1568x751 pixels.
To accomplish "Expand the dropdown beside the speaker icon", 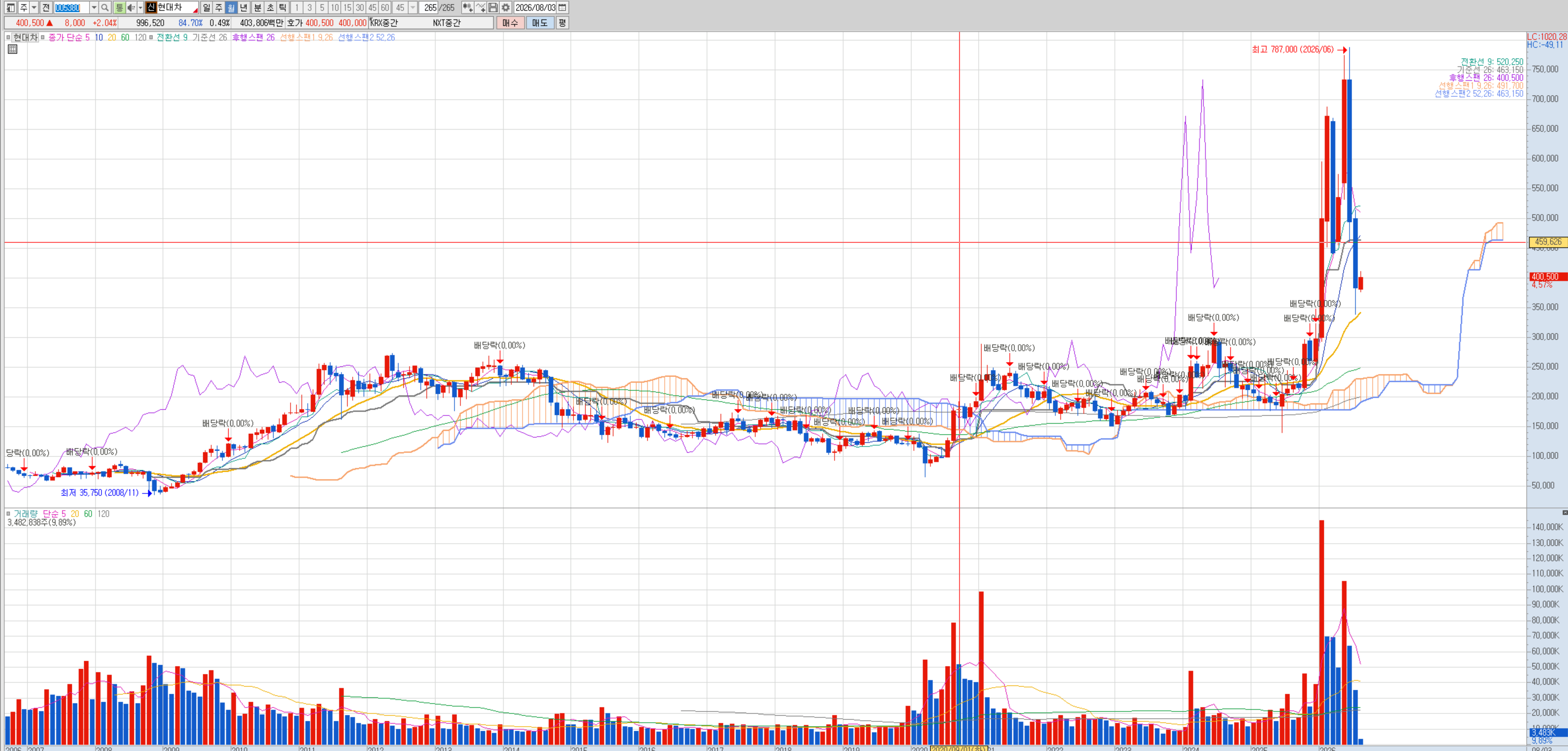I will pos(141,7).
